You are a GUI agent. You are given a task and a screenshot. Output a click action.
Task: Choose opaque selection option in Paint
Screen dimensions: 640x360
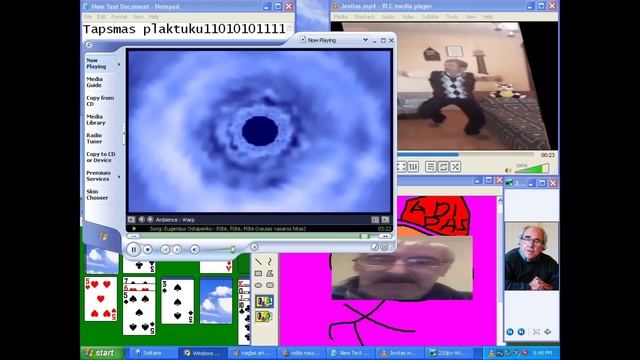[264, 302]
